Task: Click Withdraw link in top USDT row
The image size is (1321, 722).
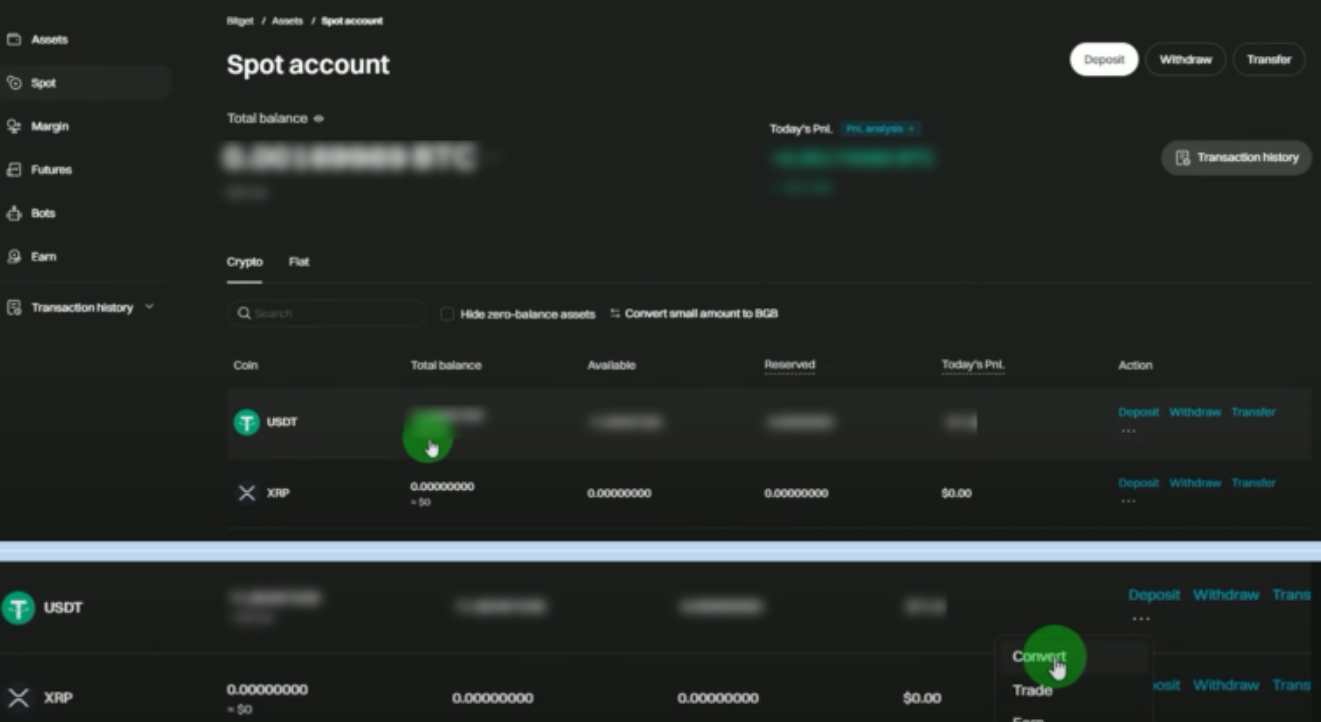Action: click(1195, 412)
